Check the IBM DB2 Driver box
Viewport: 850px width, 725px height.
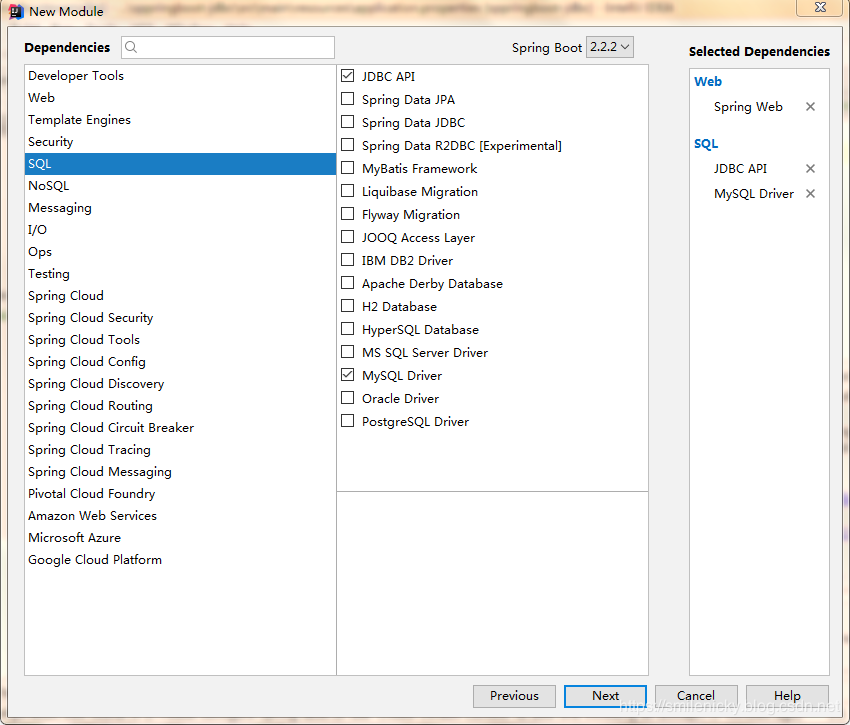[347, 260]
